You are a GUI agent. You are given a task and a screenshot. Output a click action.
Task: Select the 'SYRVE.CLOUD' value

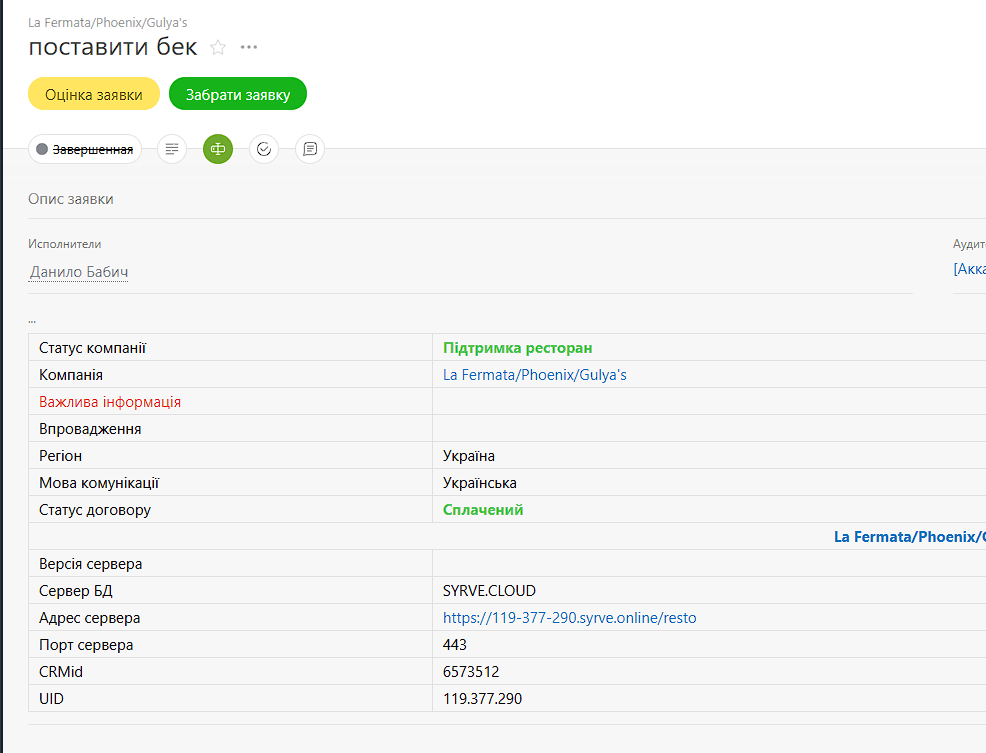[489, 591]
